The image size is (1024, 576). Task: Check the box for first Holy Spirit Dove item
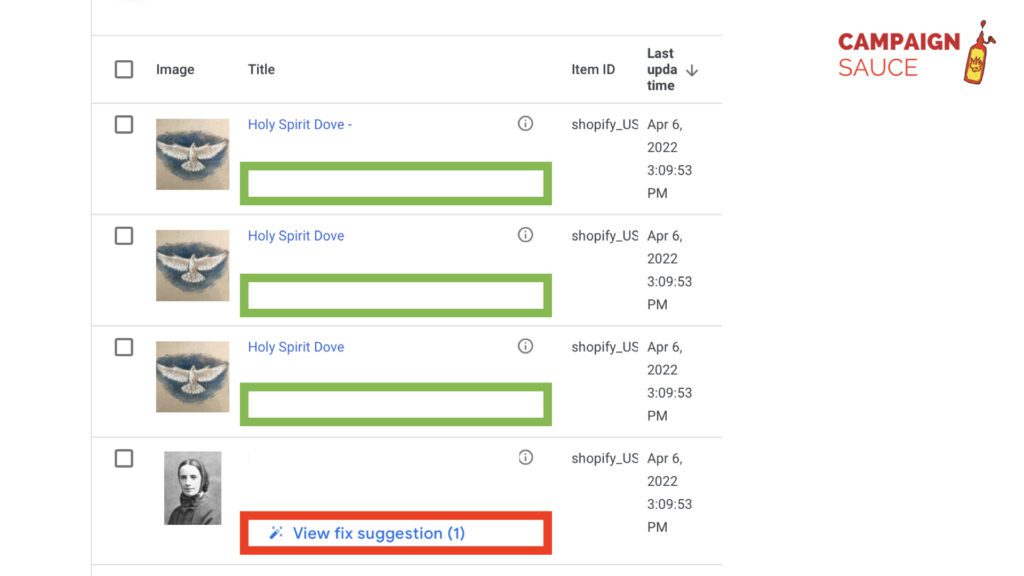(x=123, y=125)
